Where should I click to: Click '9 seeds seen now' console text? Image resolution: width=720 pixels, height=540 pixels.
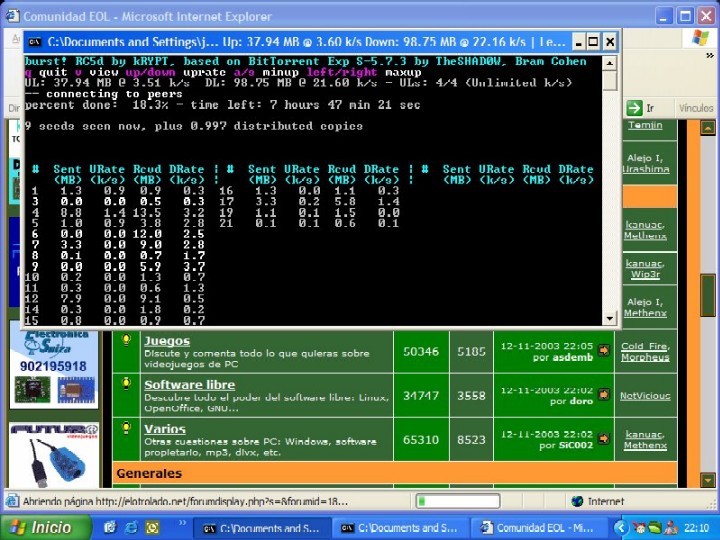82,126
